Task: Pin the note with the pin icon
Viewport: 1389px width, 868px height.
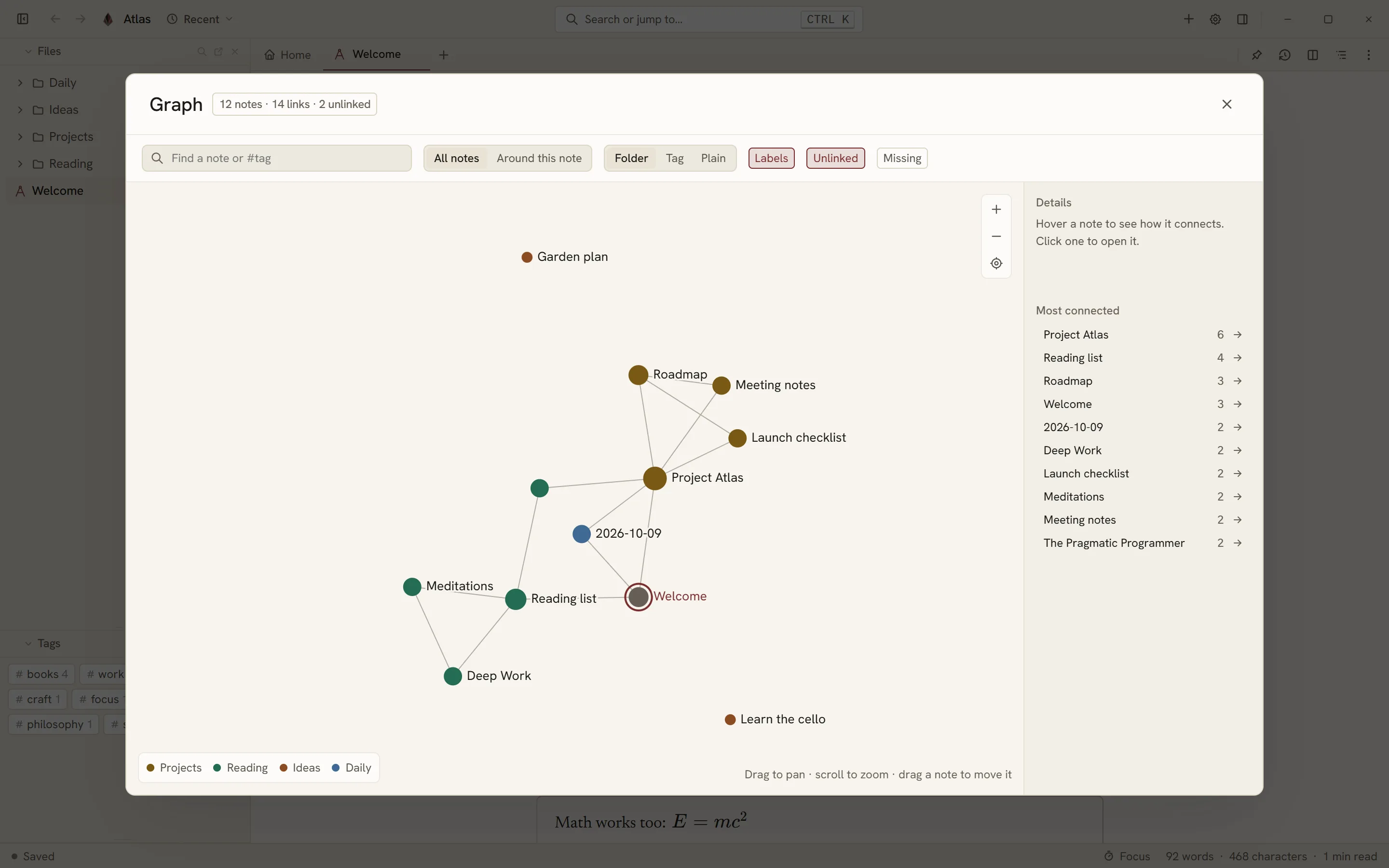Action: click(1256, 54)
